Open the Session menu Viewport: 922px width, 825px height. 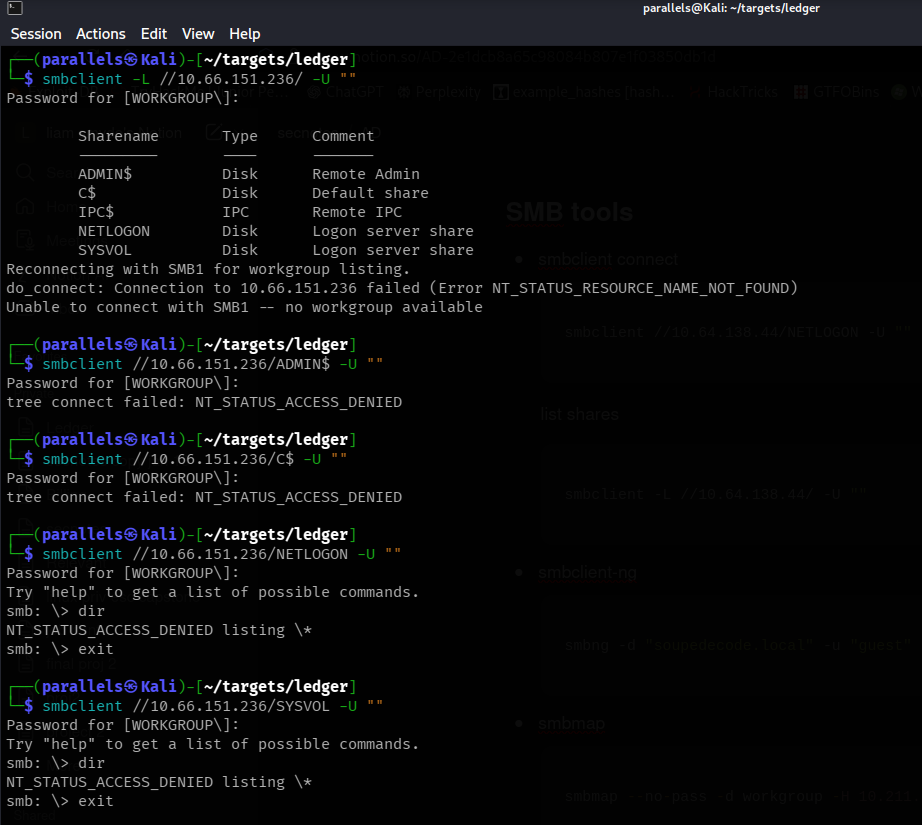pos(36,34)
